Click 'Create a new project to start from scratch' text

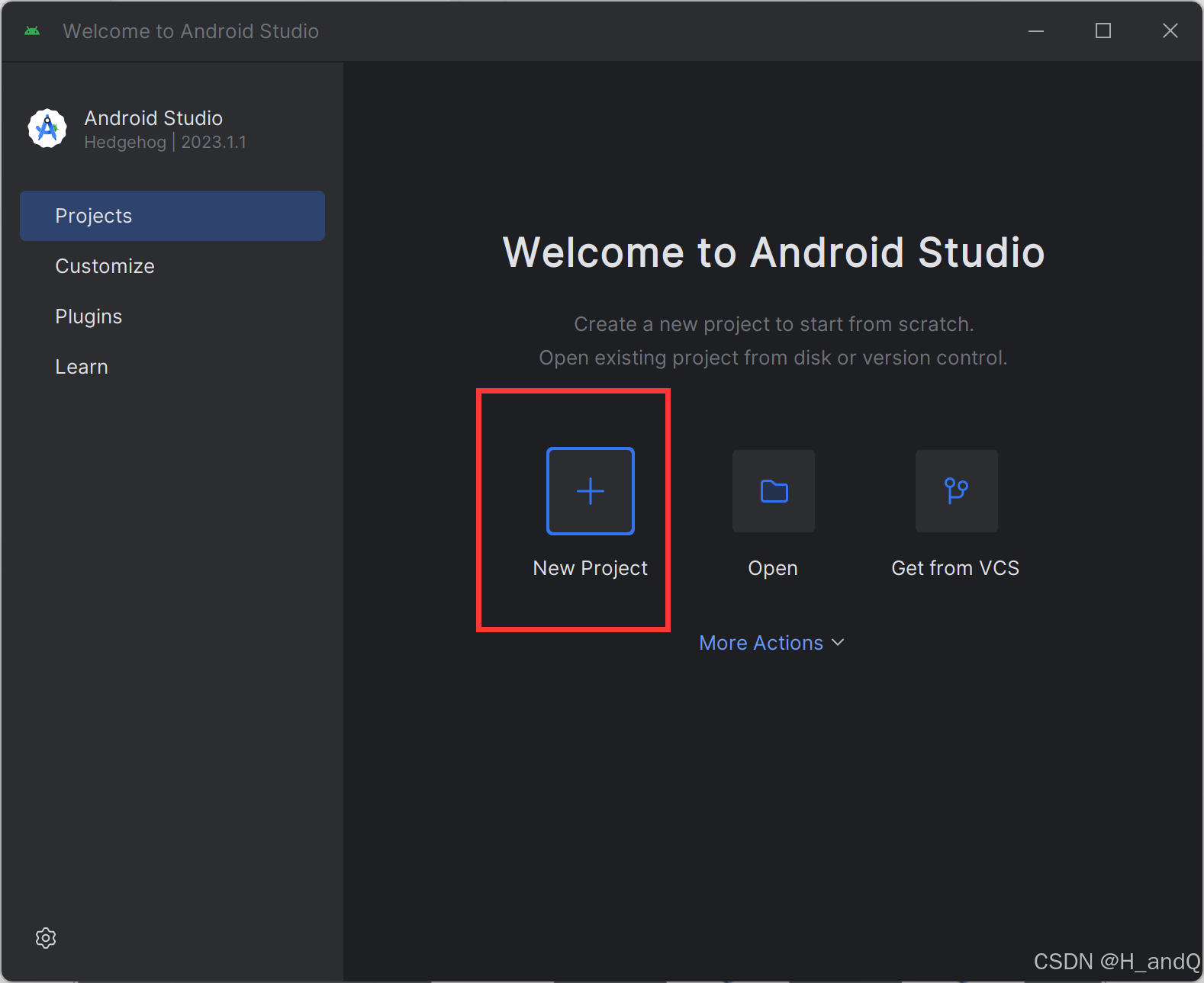click(774, 324)
